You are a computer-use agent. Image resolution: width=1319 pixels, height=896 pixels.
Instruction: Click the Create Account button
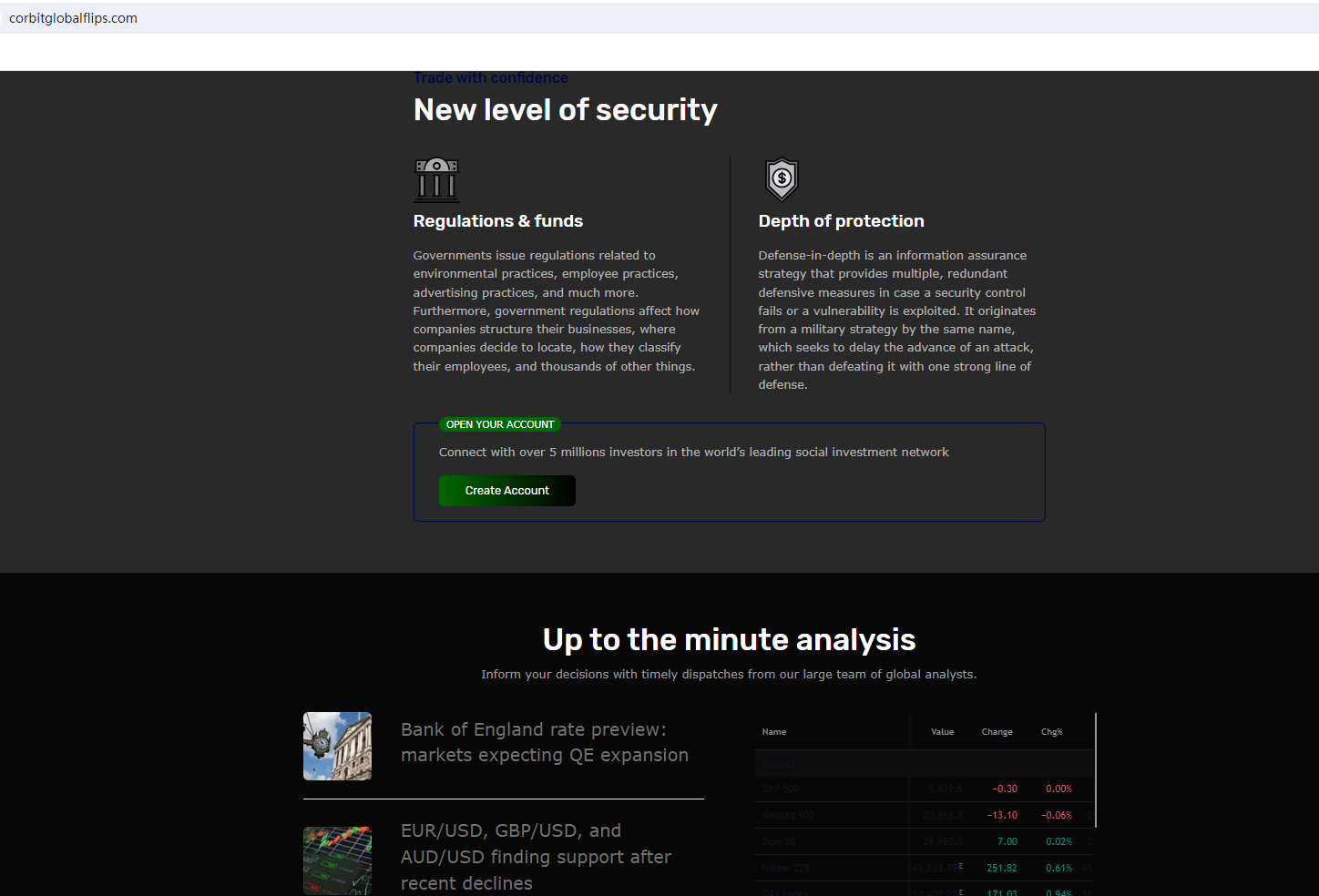tap(507, 491)
